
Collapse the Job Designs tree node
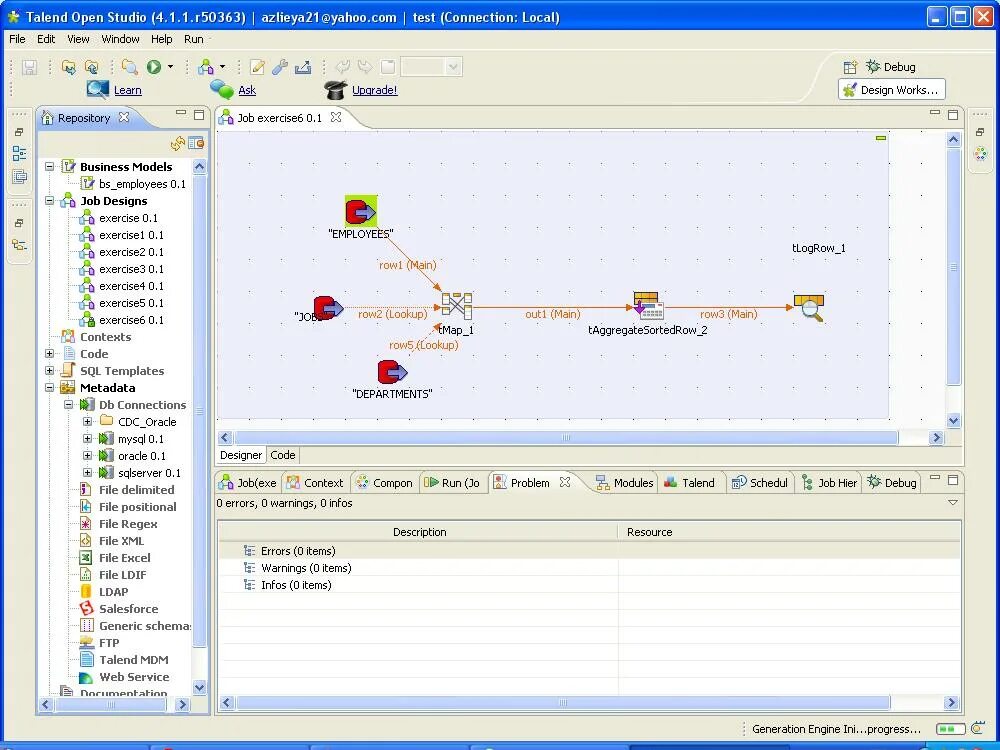pos(49,201)
